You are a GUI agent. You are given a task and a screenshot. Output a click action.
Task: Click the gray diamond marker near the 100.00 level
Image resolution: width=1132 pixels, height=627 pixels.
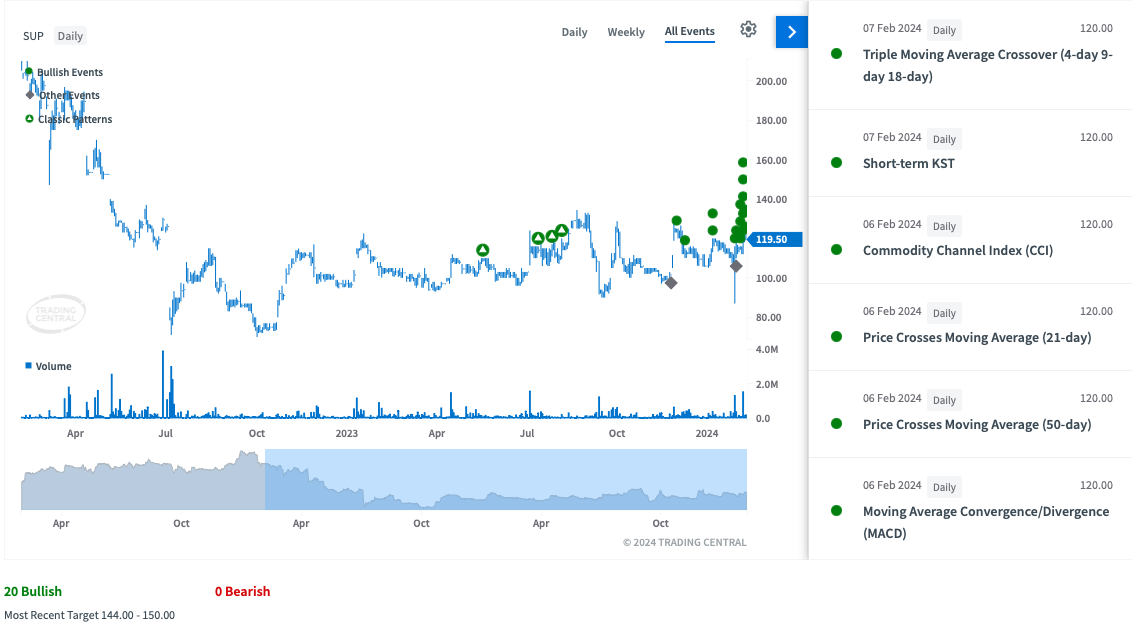[x=671, y=282]
